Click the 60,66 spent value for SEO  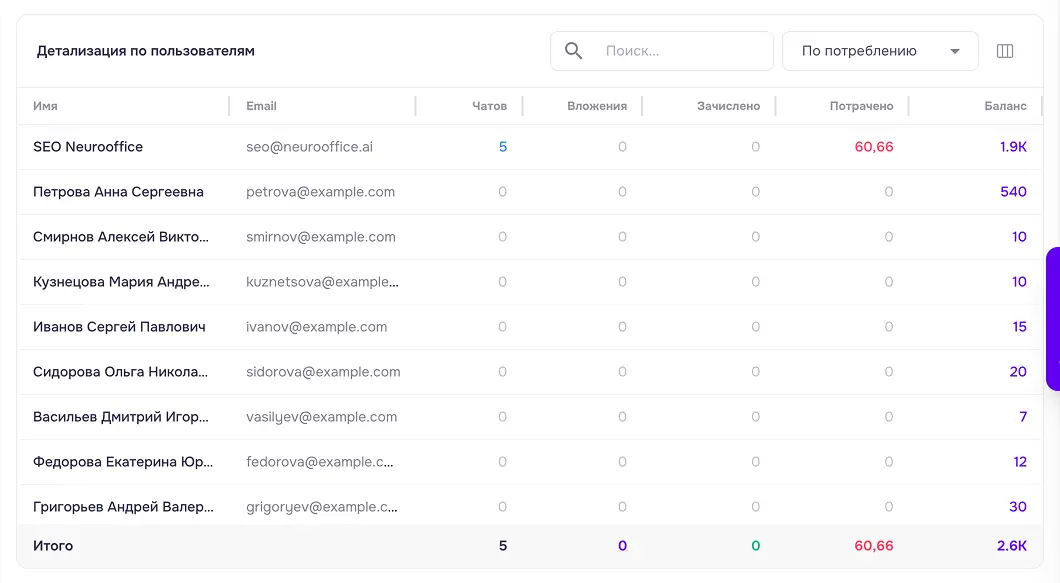point(873,147)
